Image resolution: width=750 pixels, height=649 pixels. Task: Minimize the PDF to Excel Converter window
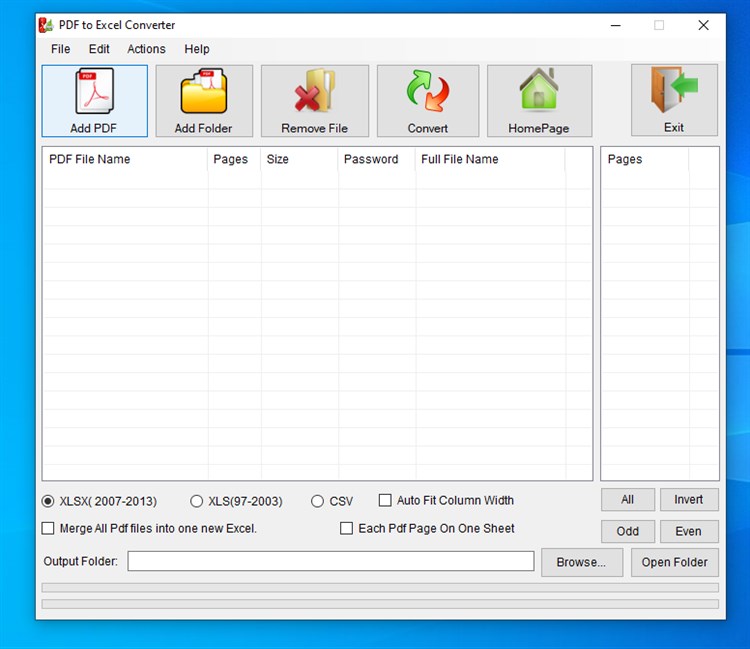pyautogui.click(x=616, y=25)
